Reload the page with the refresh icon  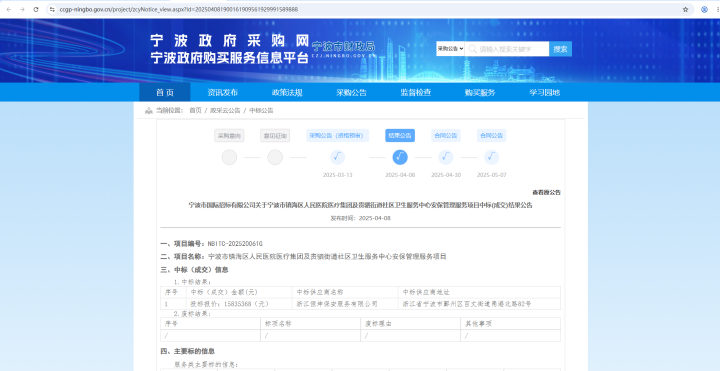point(36,9)
